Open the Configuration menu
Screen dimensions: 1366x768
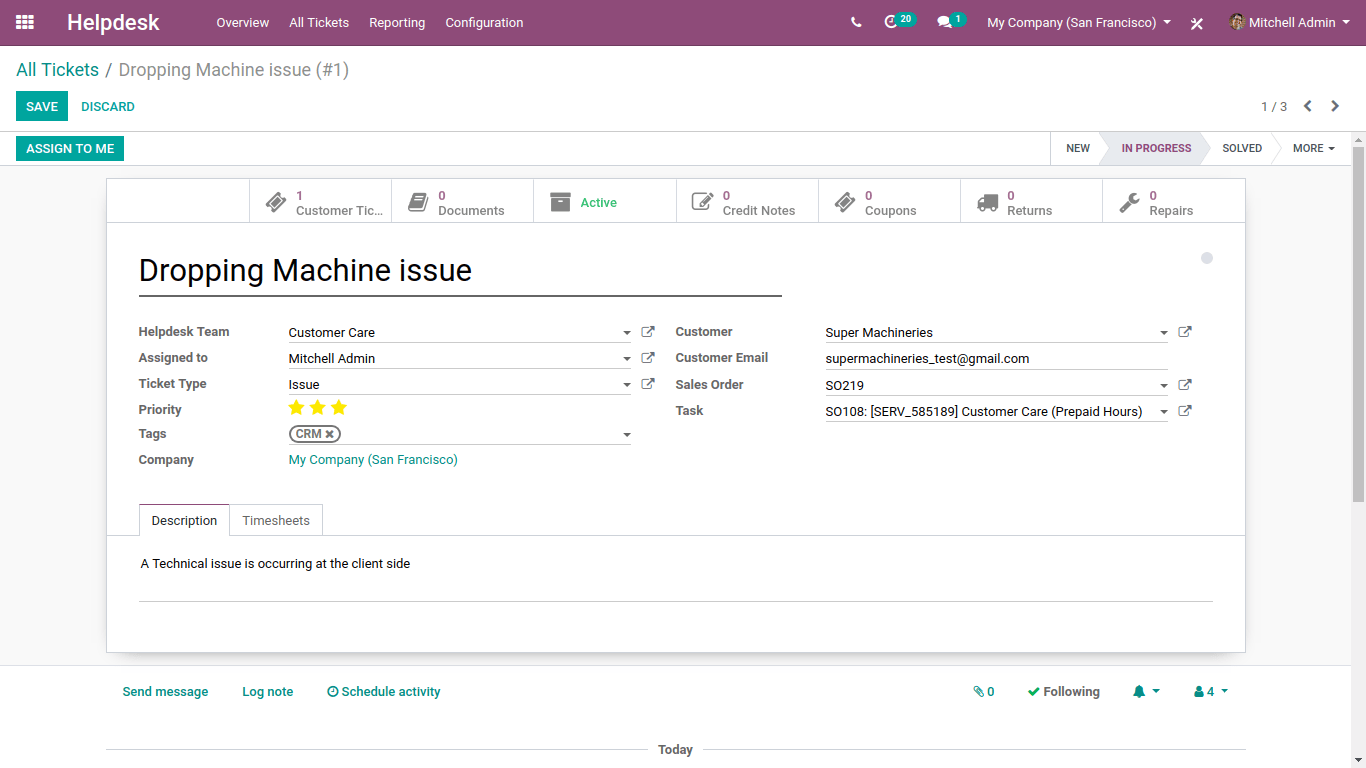[484, 22]
